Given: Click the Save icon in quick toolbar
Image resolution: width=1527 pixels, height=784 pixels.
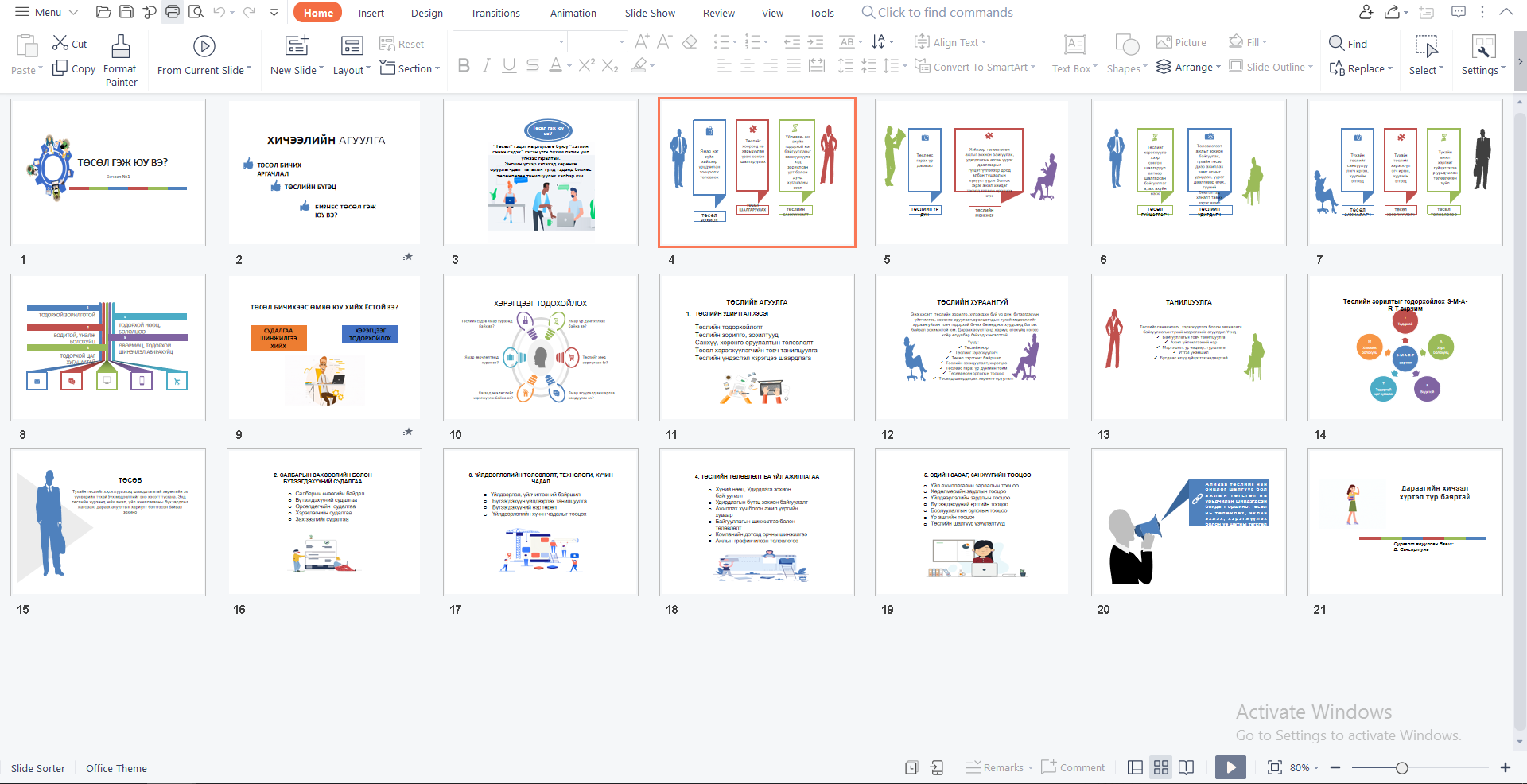Looking at the screenshot, I should 126,12.
